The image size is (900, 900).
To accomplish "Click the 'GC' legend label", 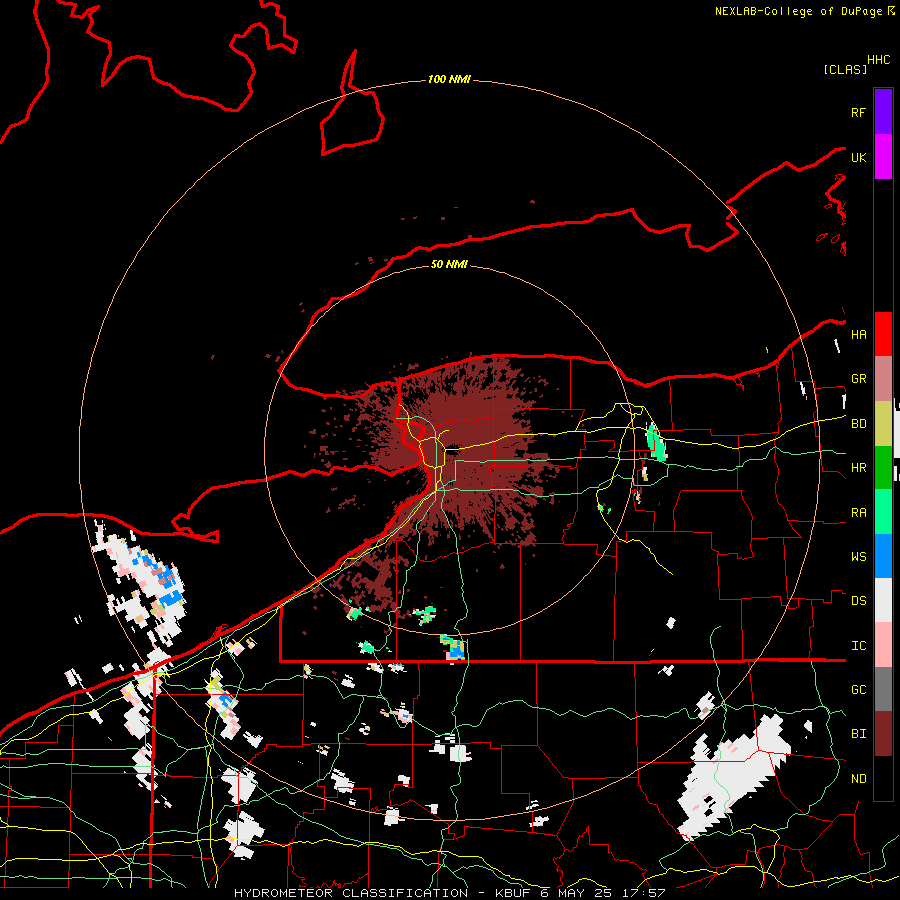I will (858, 690).
